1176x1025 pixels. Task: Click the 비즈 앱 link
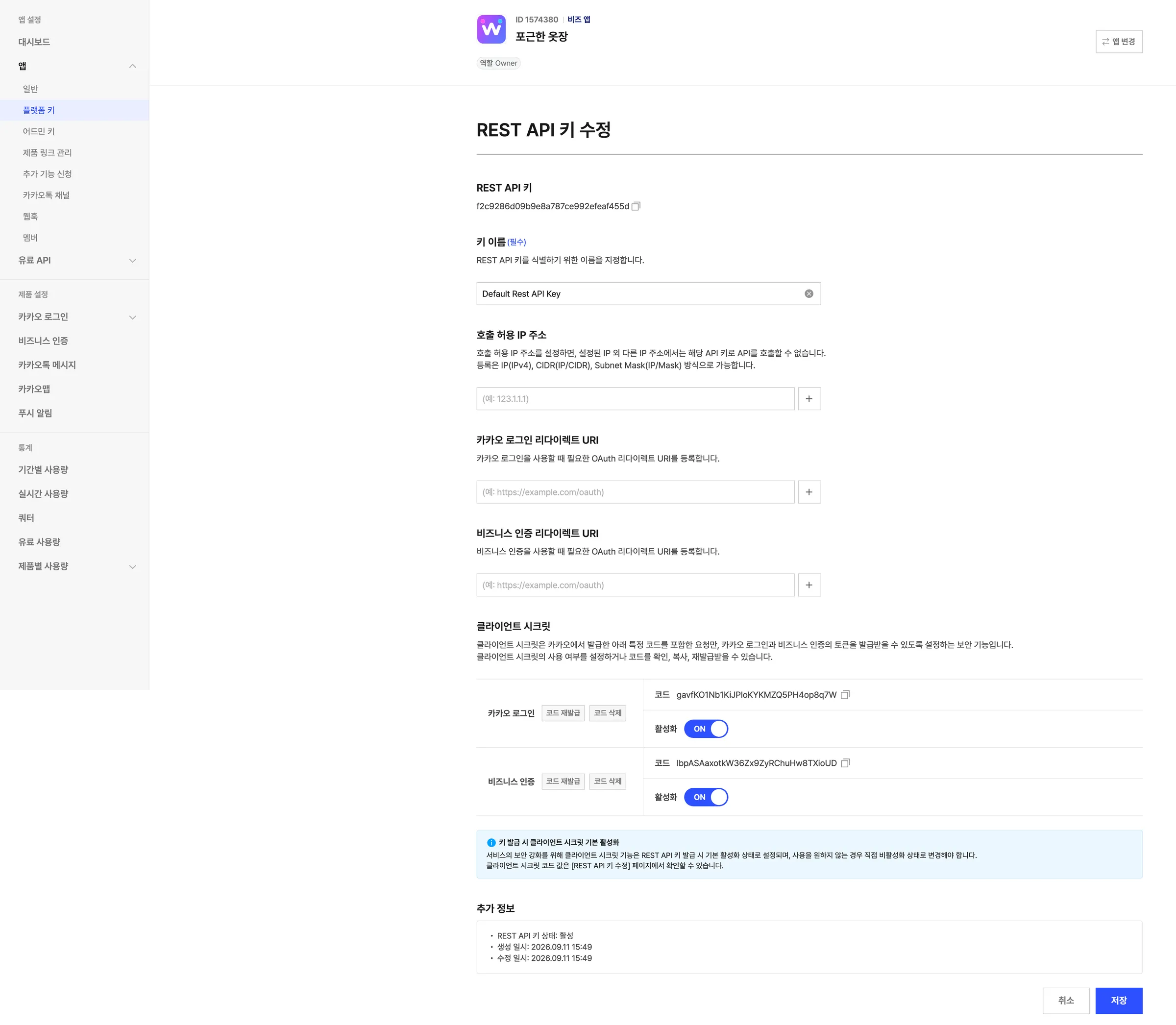pos(579,20)
